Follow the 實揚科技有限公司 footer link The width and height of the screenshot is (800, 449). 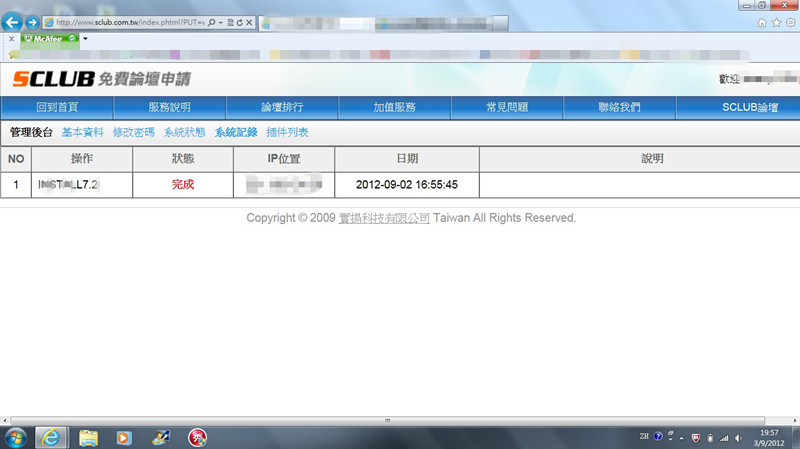[384, 218]
